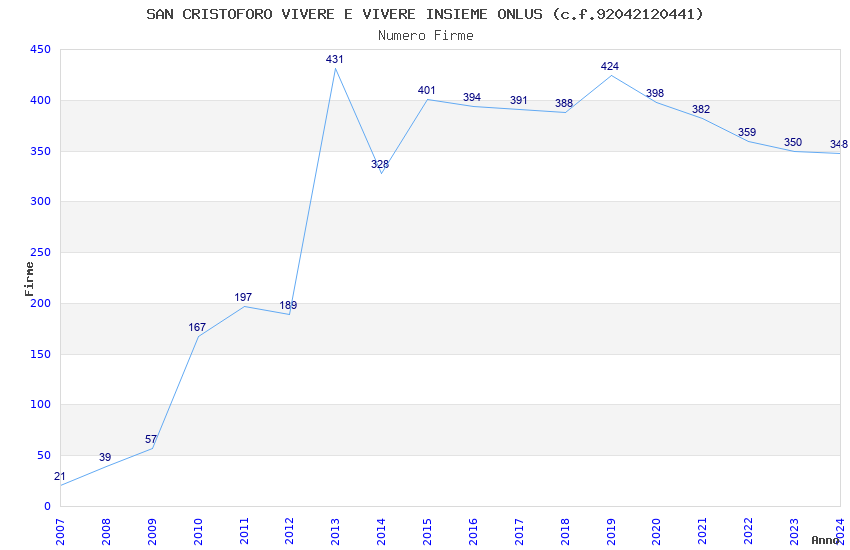This screenshot has height=550, width=850.
Task: Select the 21 data point label
Action: 60,476
